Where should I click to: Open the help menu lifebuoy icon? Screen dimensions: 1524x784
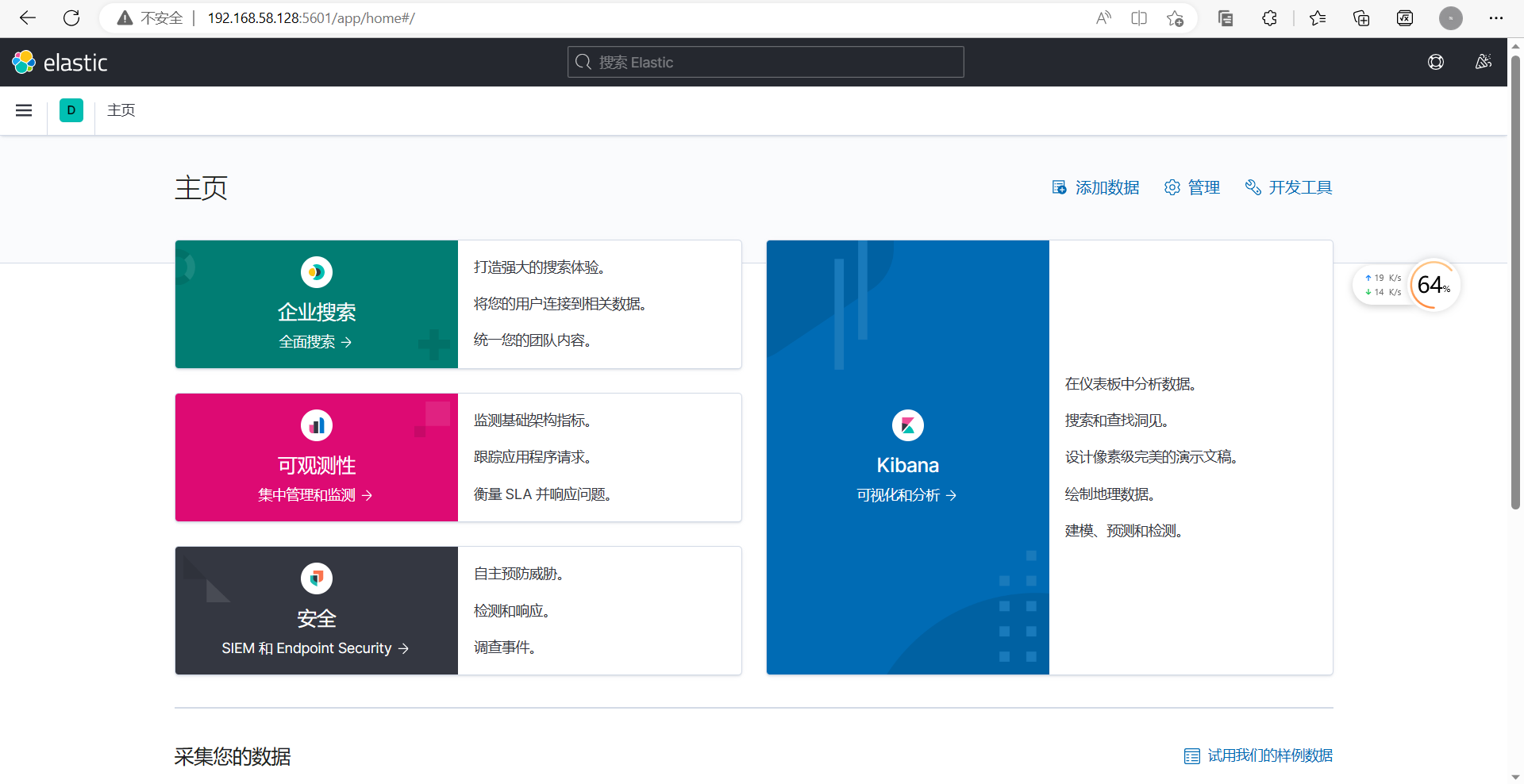[x=1436, y=62]
